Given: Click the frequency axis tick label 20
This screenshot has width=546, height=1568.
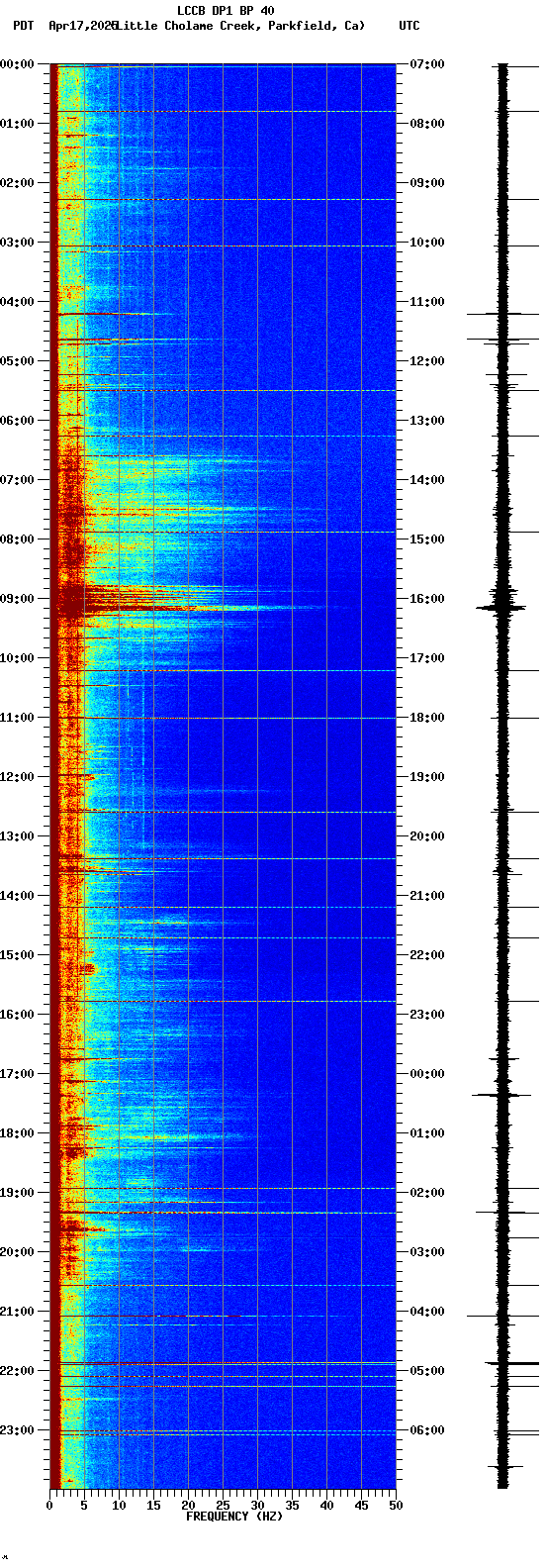Looking at the screenshot, I should 188,1506.
